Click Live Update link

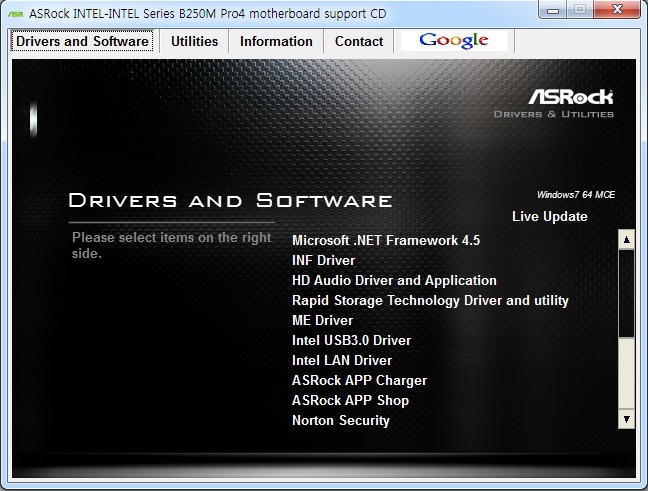[x=550, y=216]
